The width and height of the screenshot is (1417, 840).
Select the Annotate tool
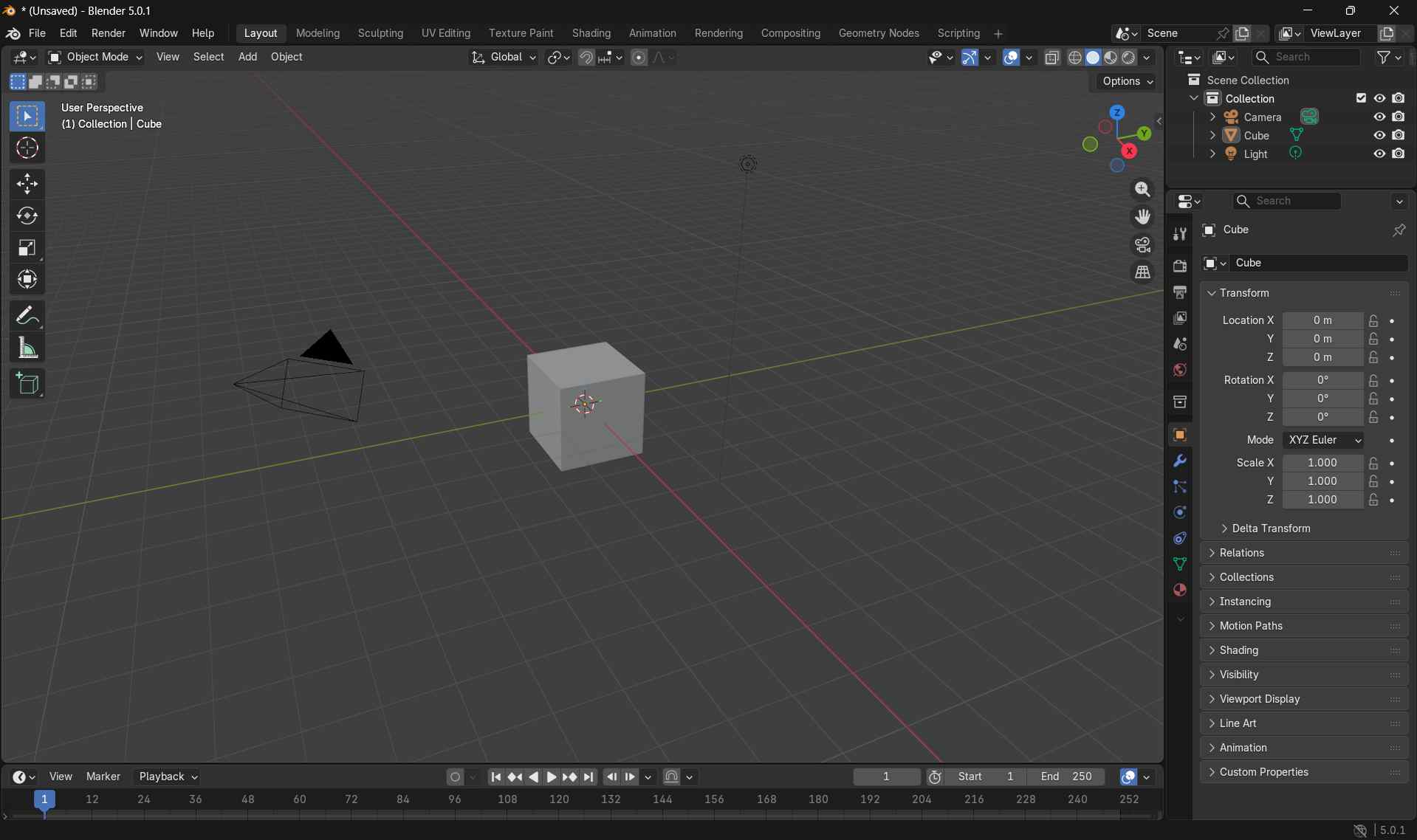tap(27, 314)
